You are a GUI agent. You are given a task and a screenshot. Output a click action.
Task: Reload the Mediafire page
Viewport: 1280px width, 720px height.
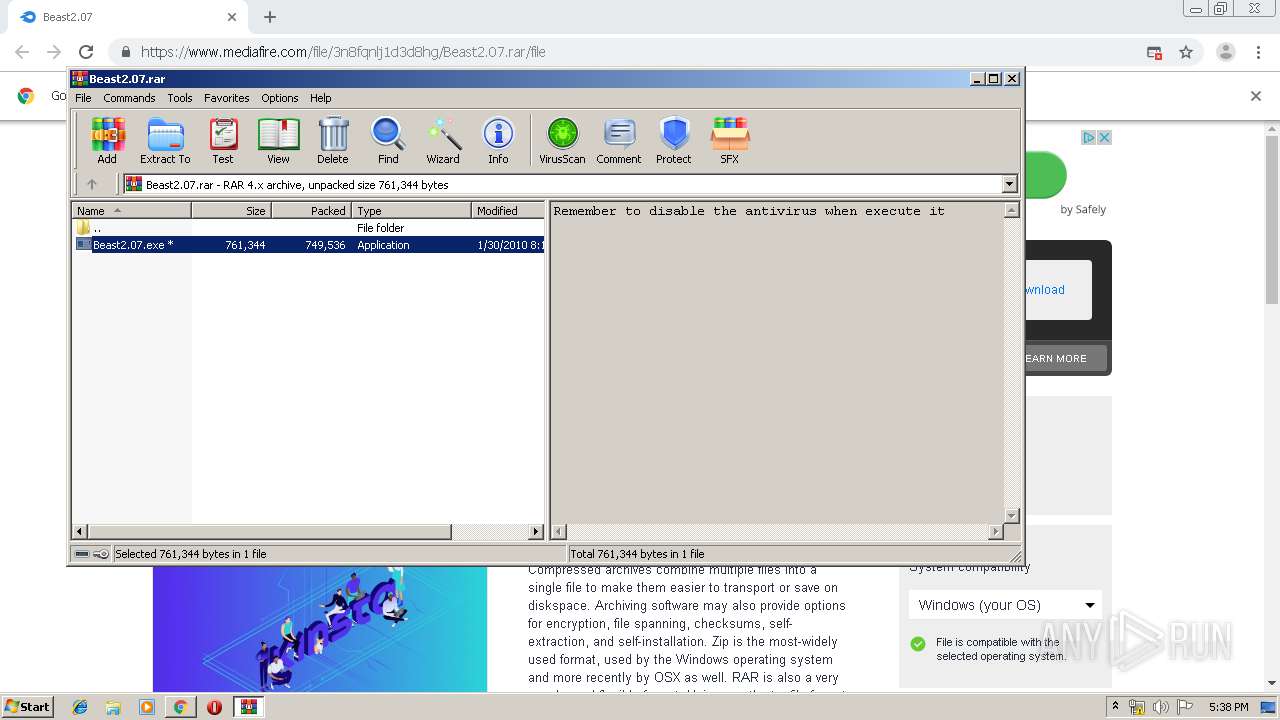pos(86,52)
